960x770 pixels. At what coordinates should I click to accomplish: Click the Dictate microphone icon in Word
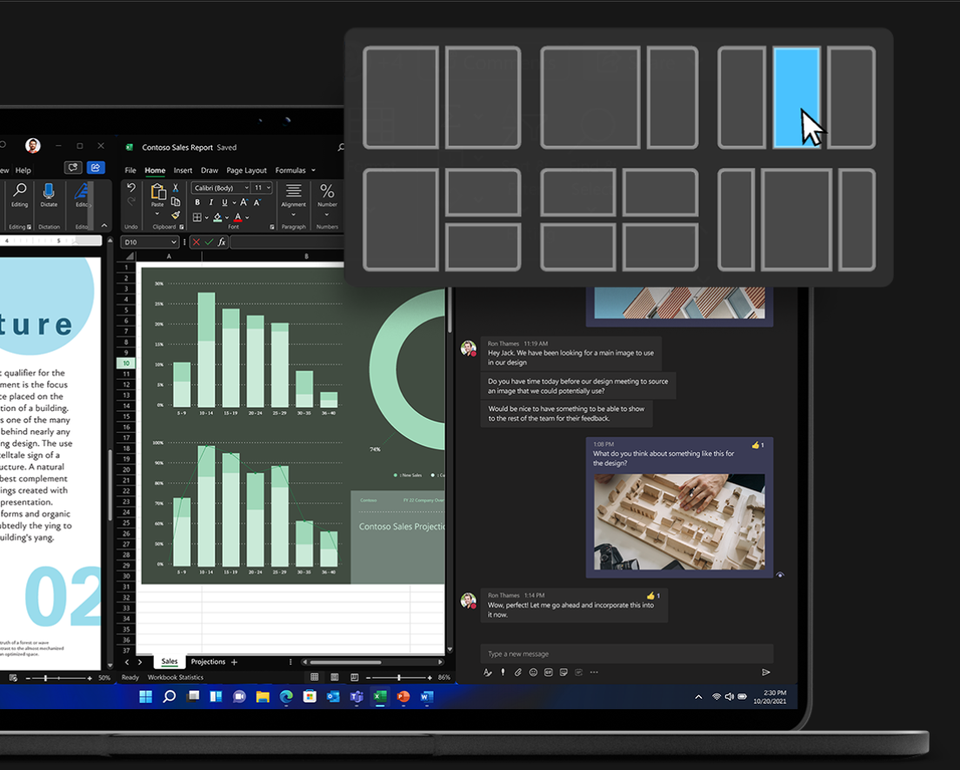[x=49, y=191]
